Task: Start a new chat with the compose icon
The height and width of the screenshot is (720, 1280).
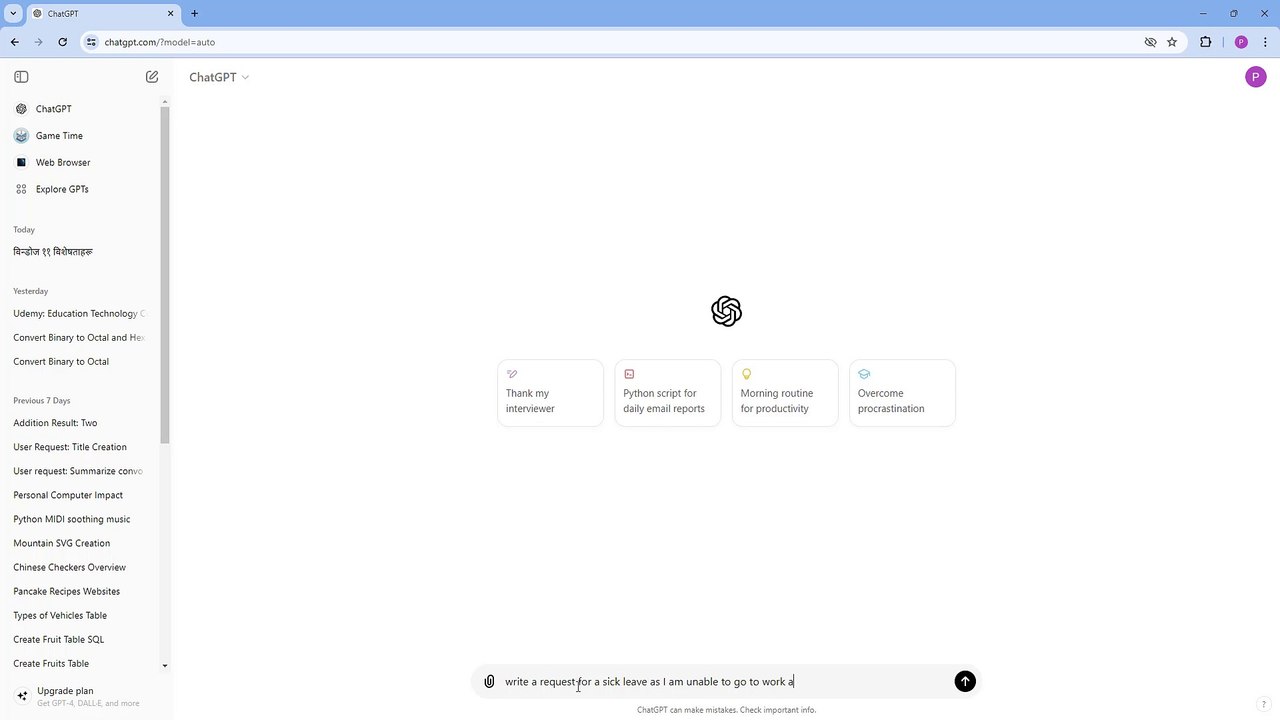Action: click(152, 77)
